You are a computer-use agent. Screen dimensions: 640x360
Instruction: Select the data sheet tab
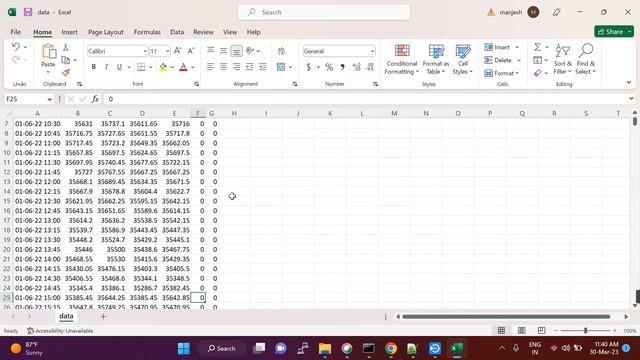click(x=66, y=316)
